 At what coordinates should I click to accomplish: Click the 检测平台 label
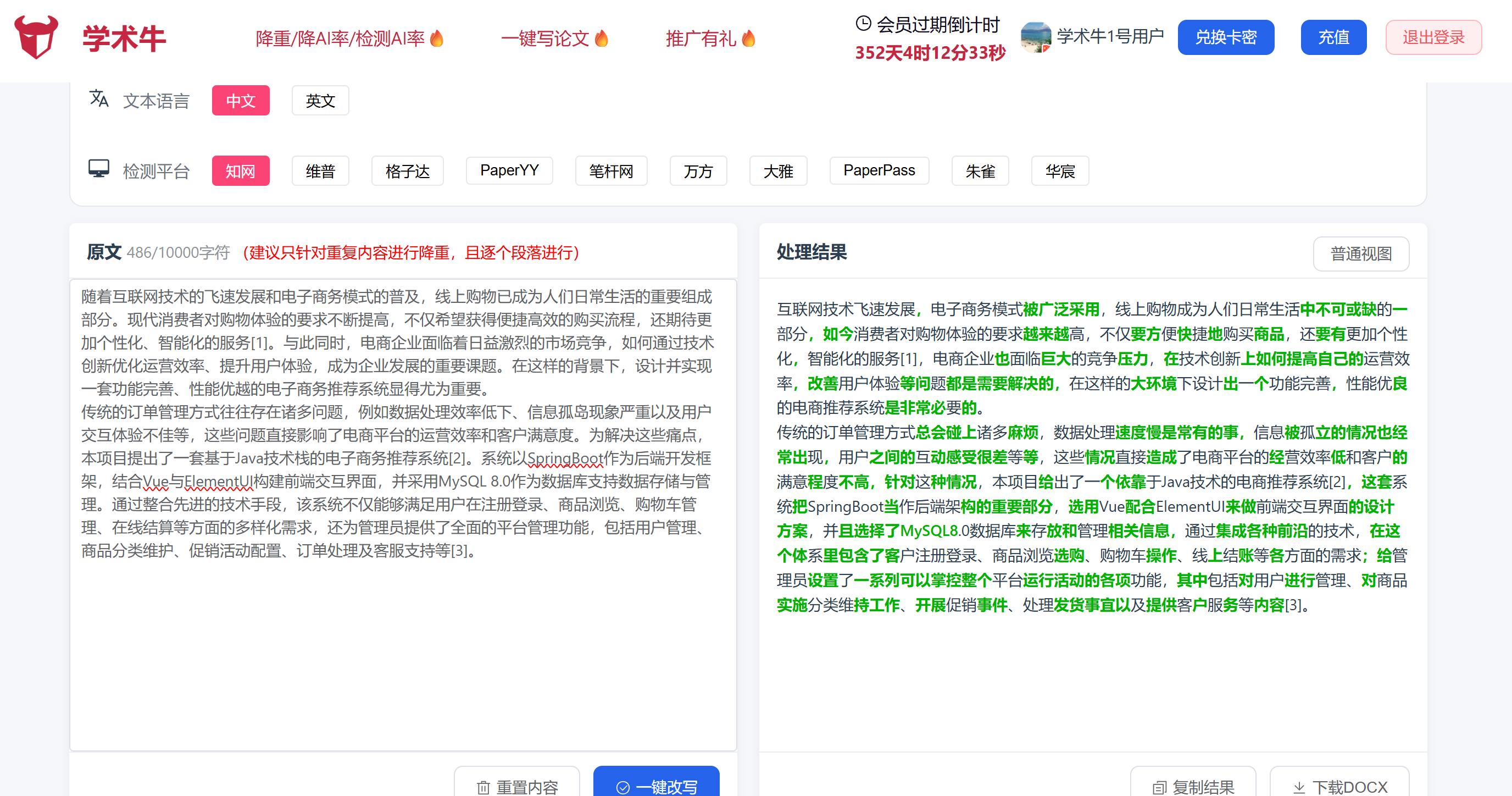pos(156,172)
